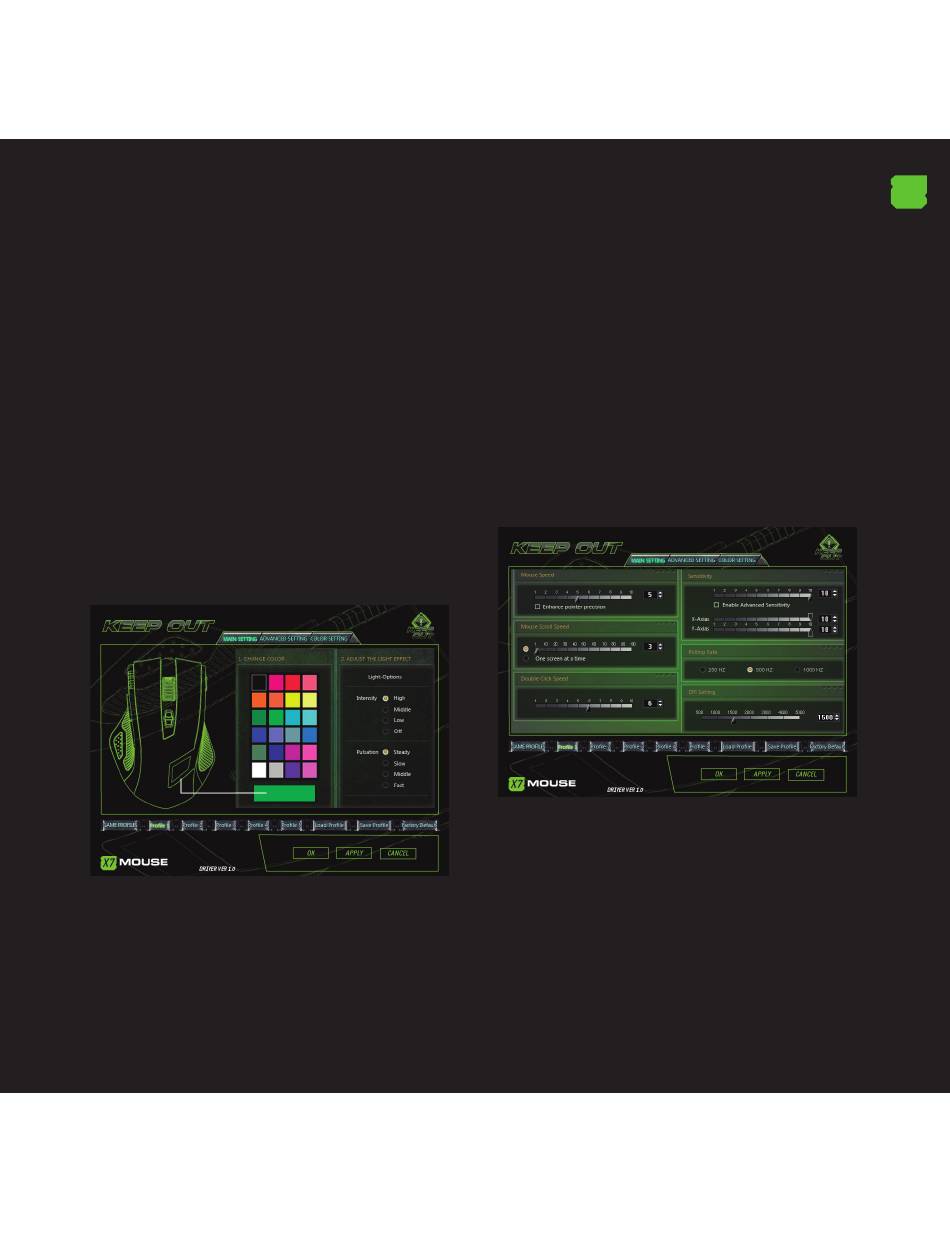Viewport: 950px width, 1233px height.
Task: Click Load Profile in mouse-diagram window
Action: pos(329,825)
